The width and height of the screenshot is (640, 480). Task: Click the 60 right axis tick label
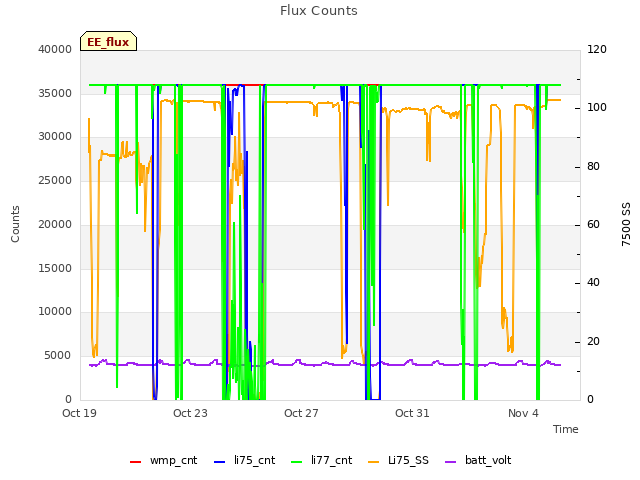pos(593,224)
